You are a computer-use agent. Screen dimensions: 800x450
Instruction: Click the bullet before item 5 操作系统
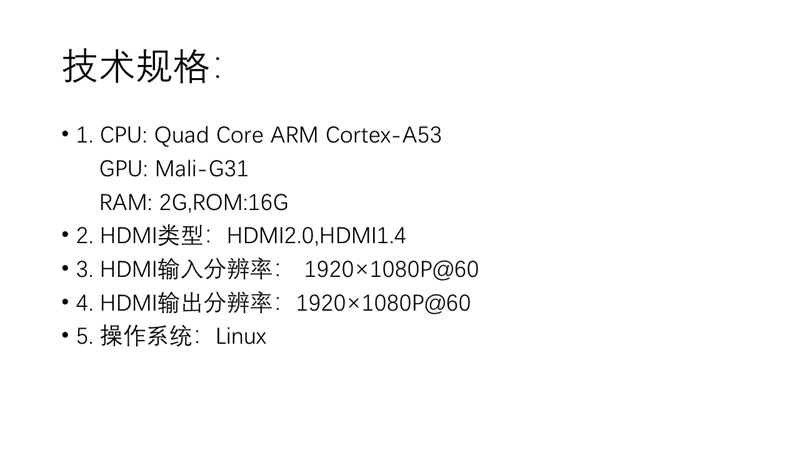point(65,336)
